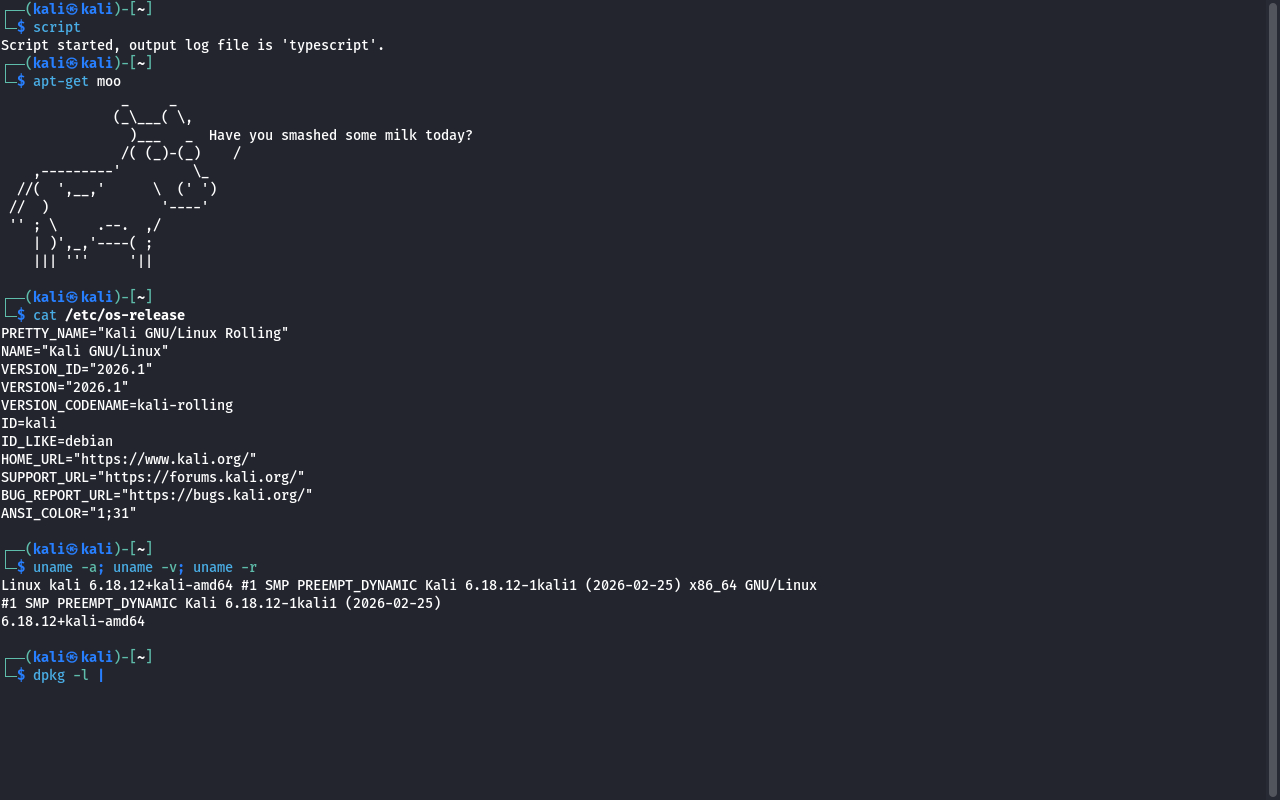This screenshot has height=800, width=1280.
Task: Click the Kali symbol in the prompt above dpkg
Action: 72,657
